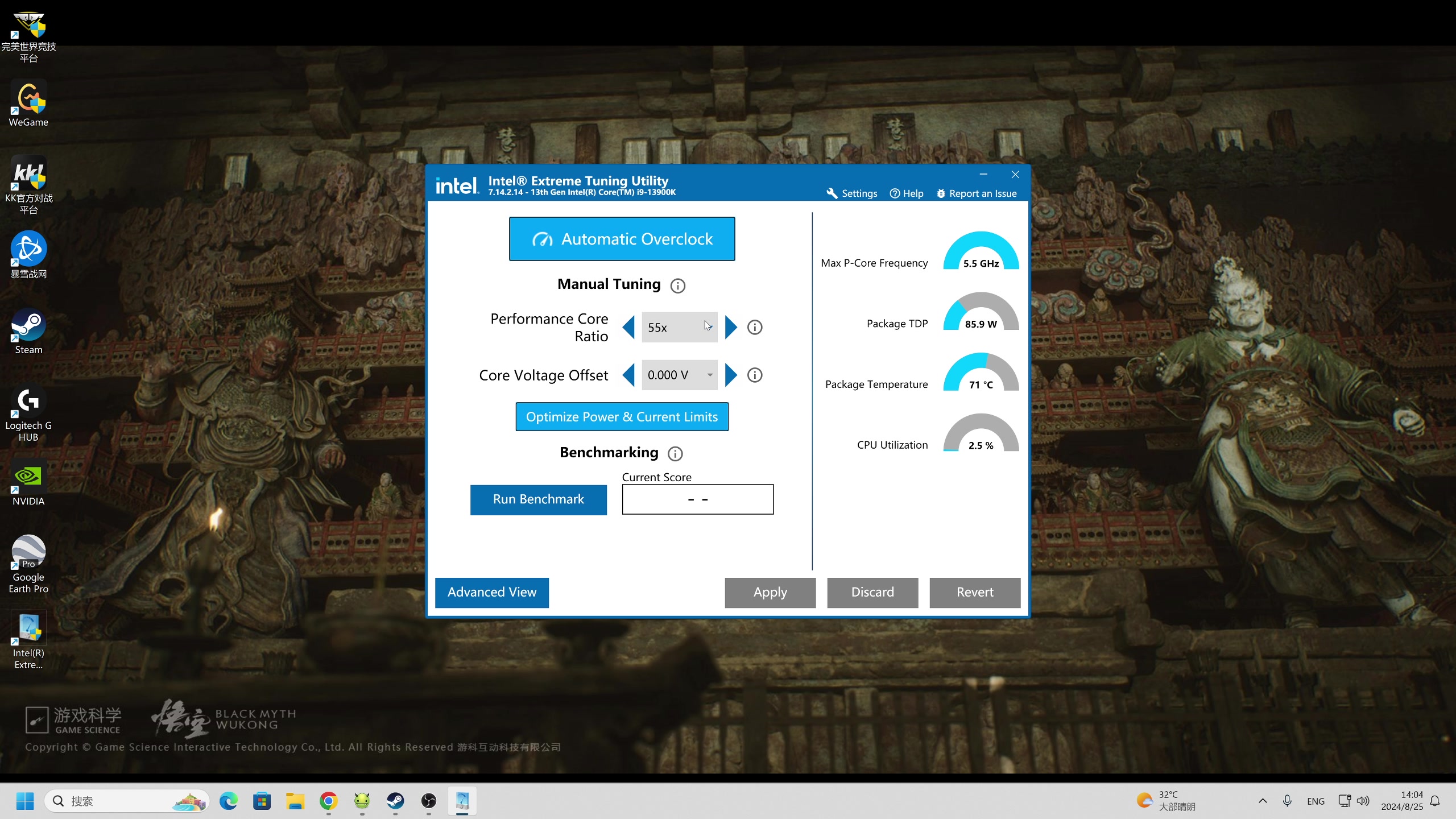Close the Intel XTU window
The width and height of the screenshot is (1456, 819).
click(x=1015, y=174)
